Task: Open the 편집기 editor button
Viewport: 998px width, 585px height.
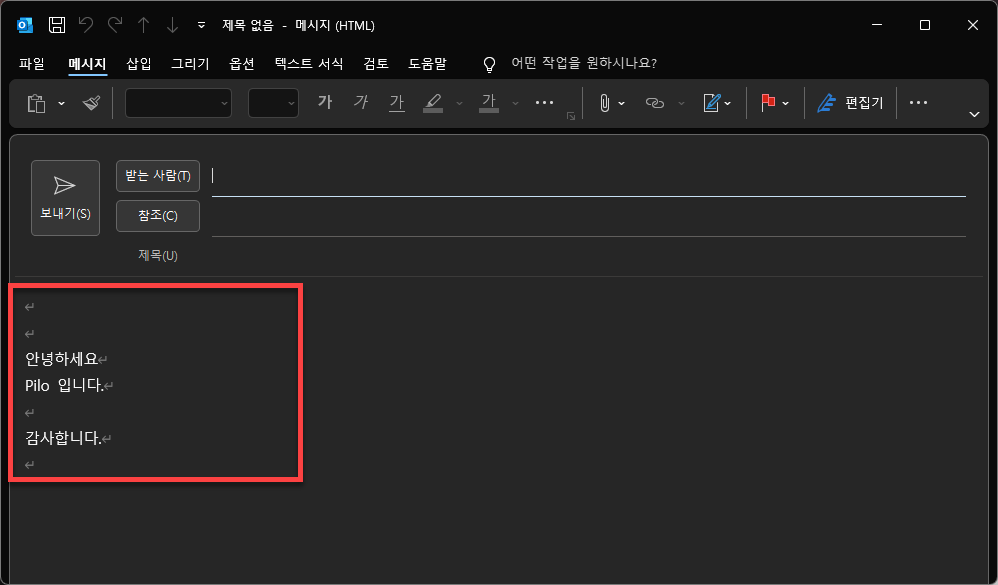Action: click(x=851, y=103)
